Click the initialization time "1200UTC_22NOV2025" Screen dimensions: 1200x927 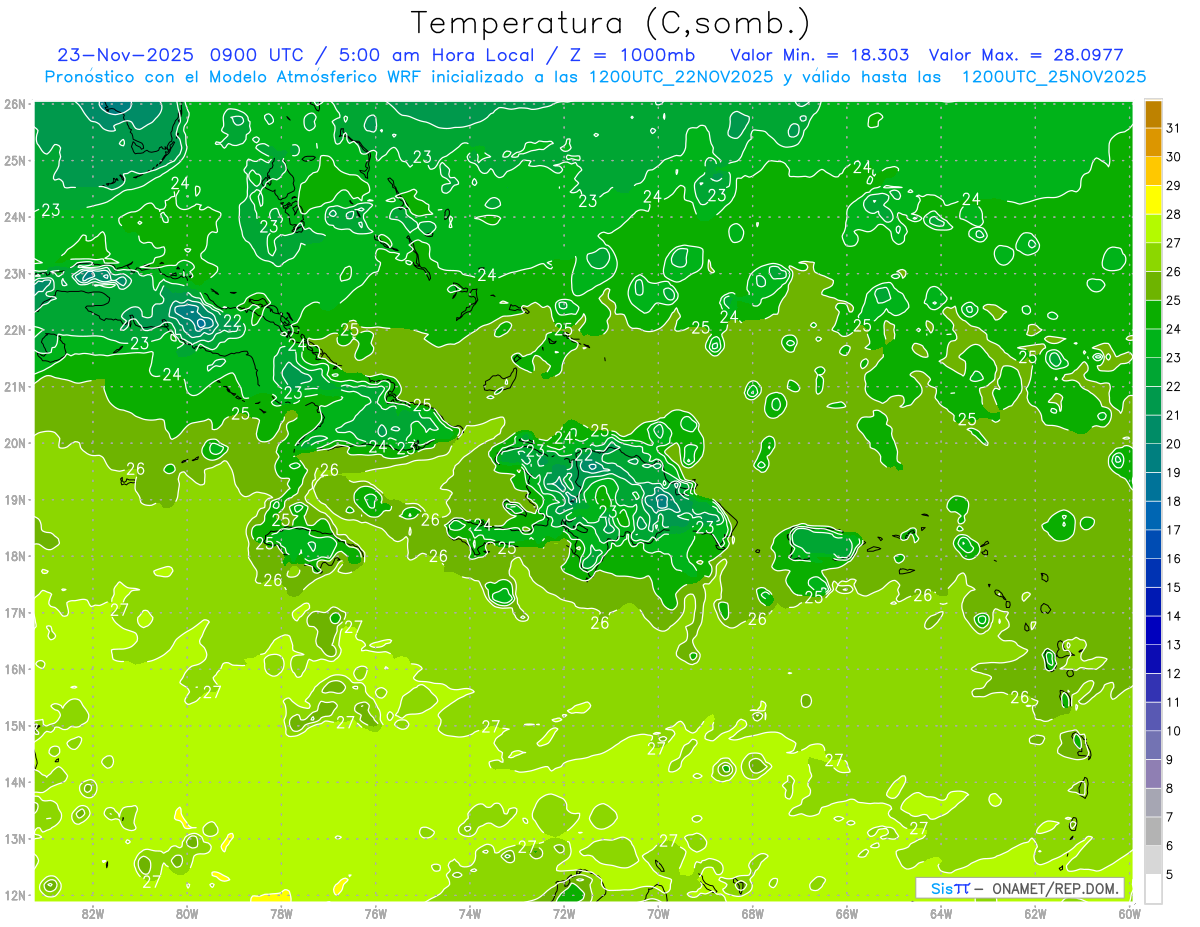click(x=681, y=77)
